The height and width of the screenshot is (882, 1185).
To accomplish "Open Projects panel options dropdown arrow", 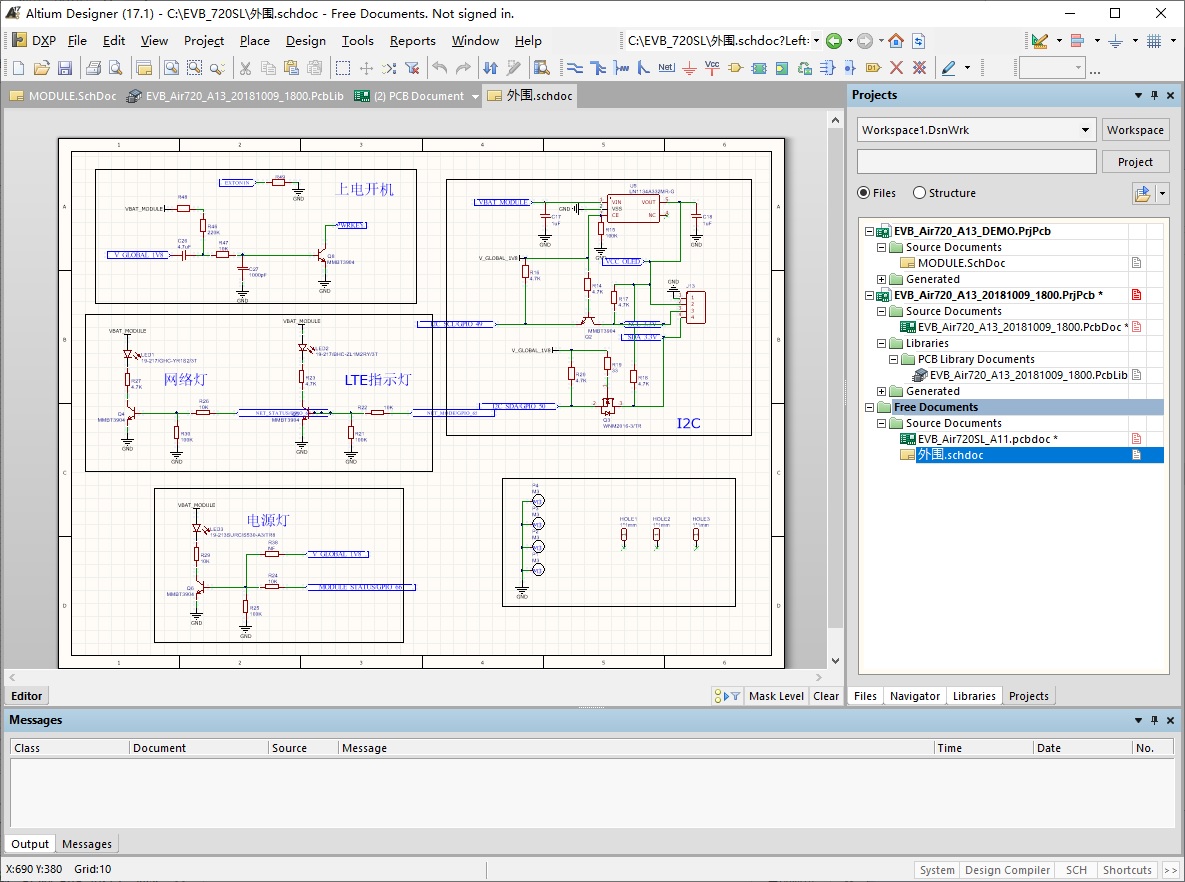I will pos(1138,95).
